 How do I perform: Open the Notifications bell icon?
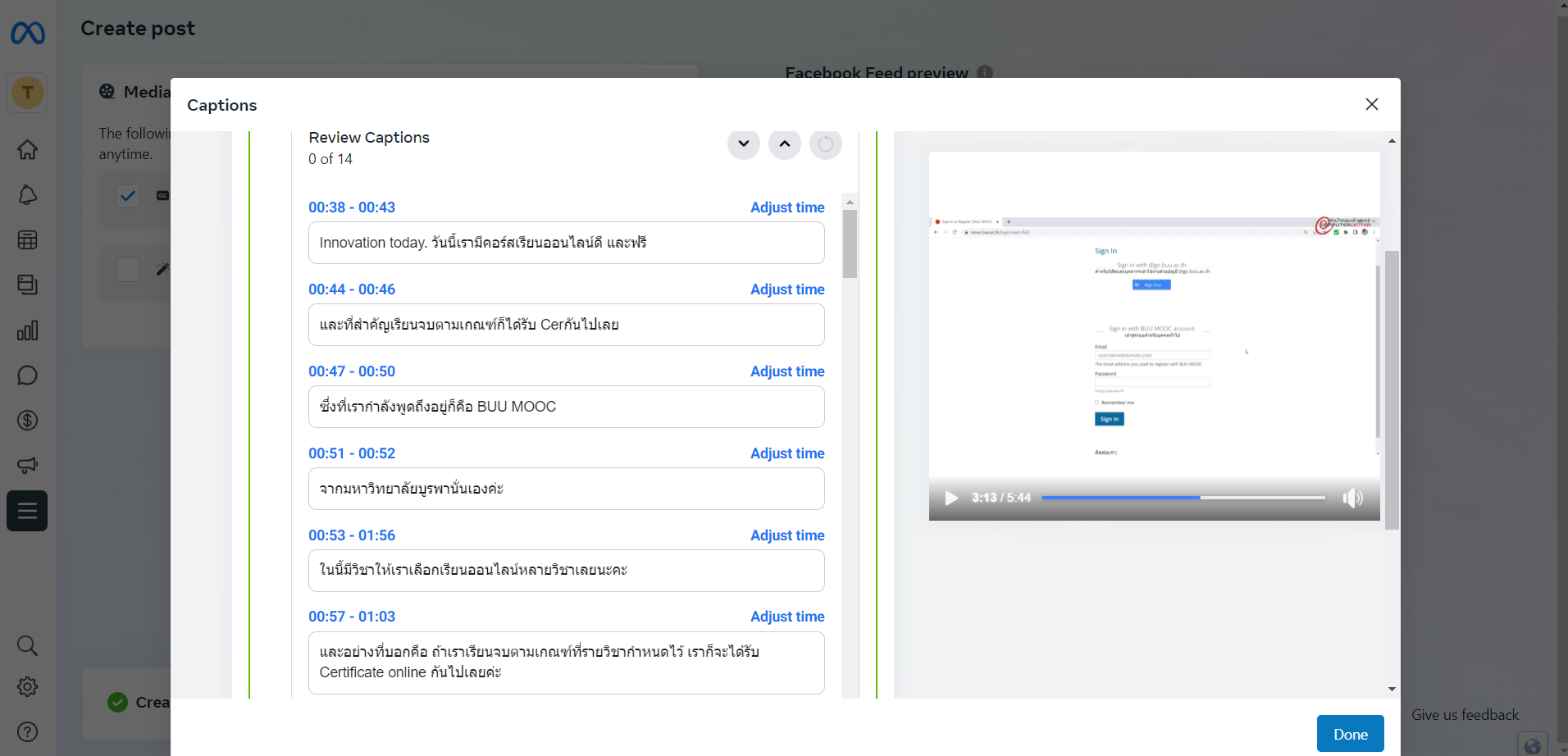pos(27,195)
